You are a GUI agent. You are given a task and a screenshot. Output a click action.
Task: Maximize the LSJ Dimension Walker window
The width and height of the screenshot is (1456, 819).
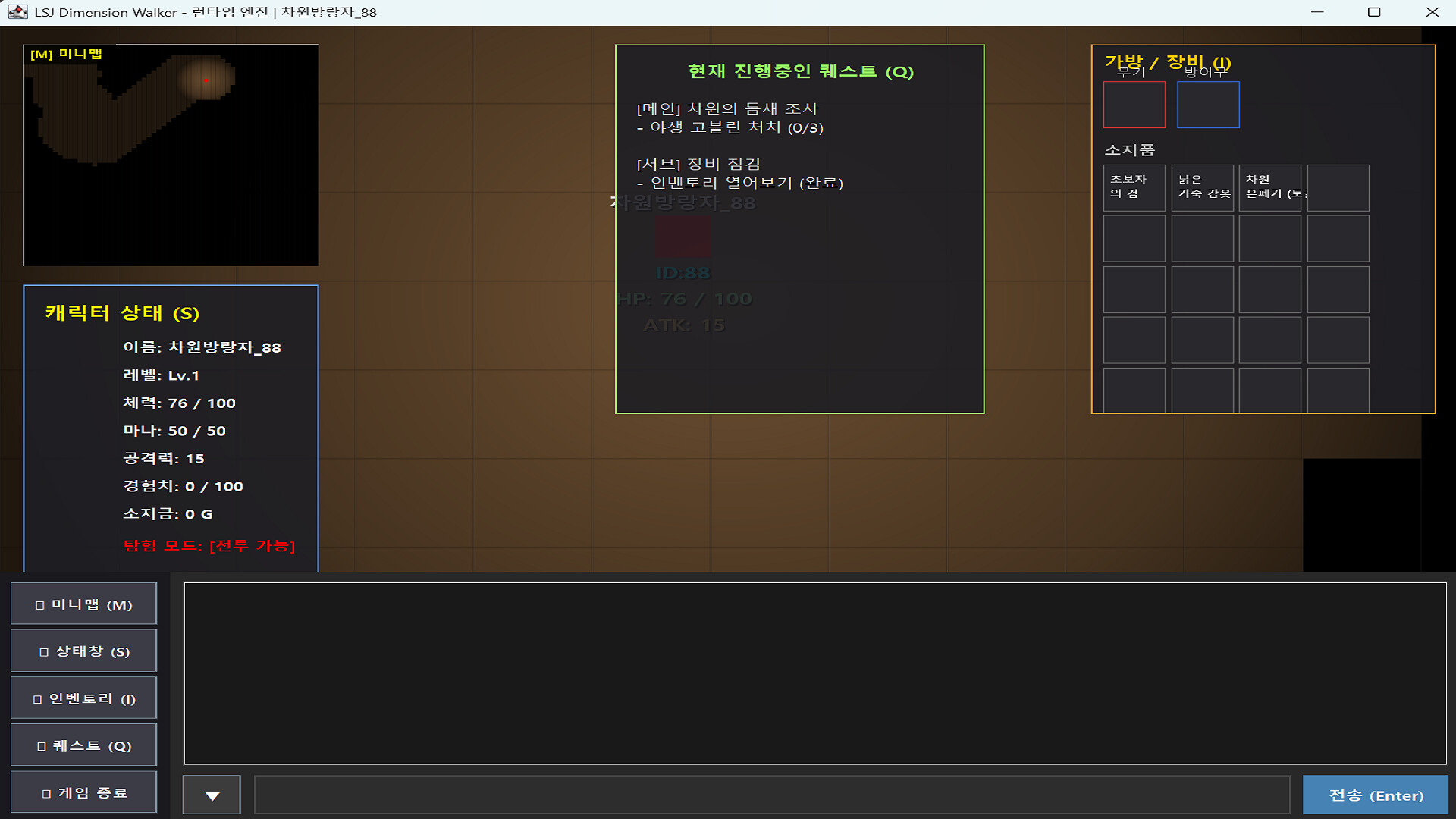point(1374,12)
